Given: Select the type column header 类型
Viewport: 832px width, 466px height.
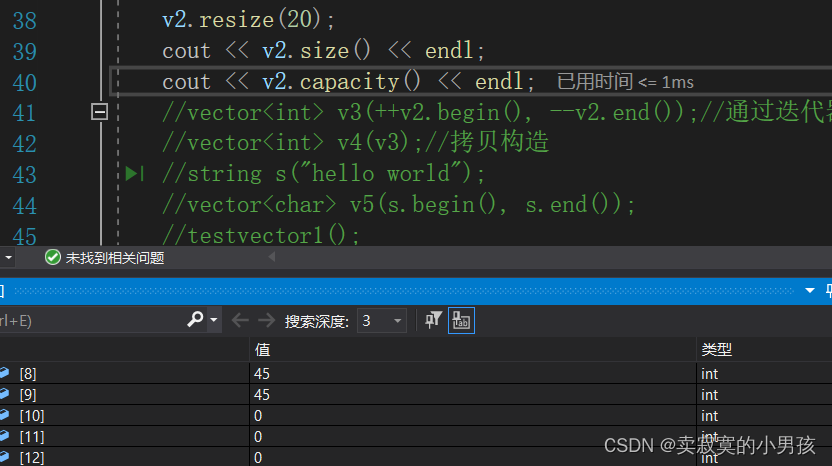Looking at the screenshot, I should click(716, 350).
